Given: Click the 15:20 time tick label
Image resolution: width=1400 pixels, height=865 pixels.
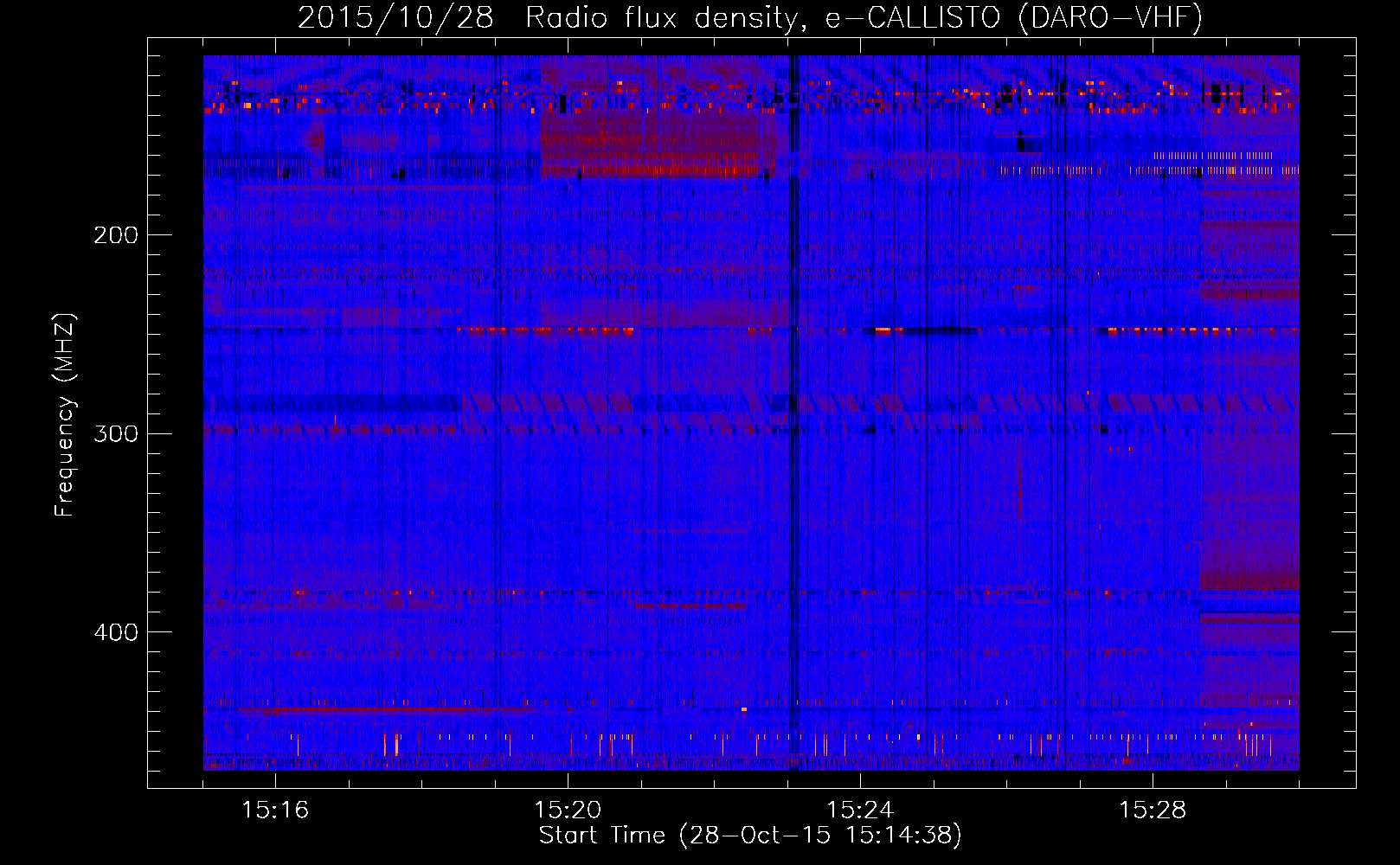Looking at the screenshot, I should (568, 811).
